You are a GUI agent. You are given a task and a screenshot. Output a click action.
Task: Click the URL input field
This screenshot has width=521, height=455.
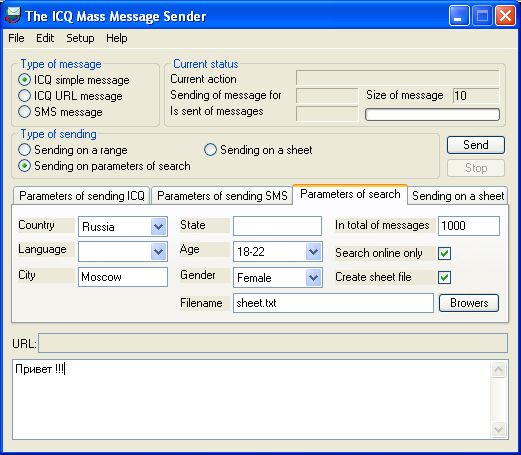[x=273, y=343]
